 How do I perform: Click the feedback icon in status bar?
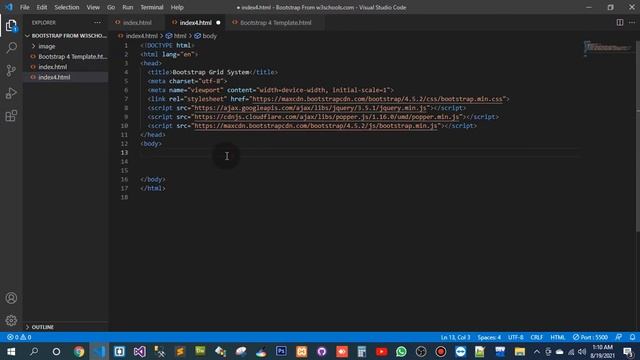click(619, 337)
